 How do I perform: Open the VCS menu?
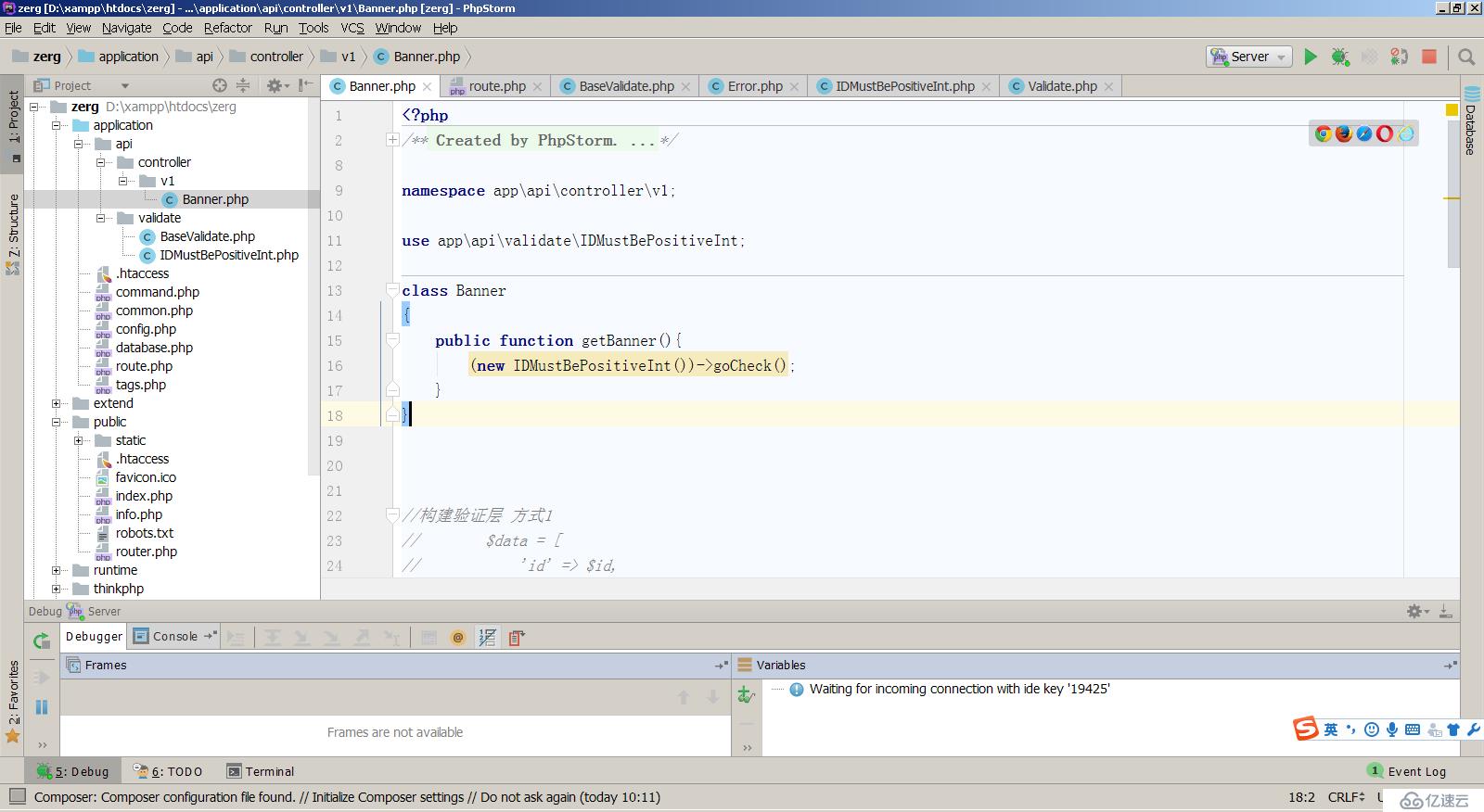click(352, 28)
